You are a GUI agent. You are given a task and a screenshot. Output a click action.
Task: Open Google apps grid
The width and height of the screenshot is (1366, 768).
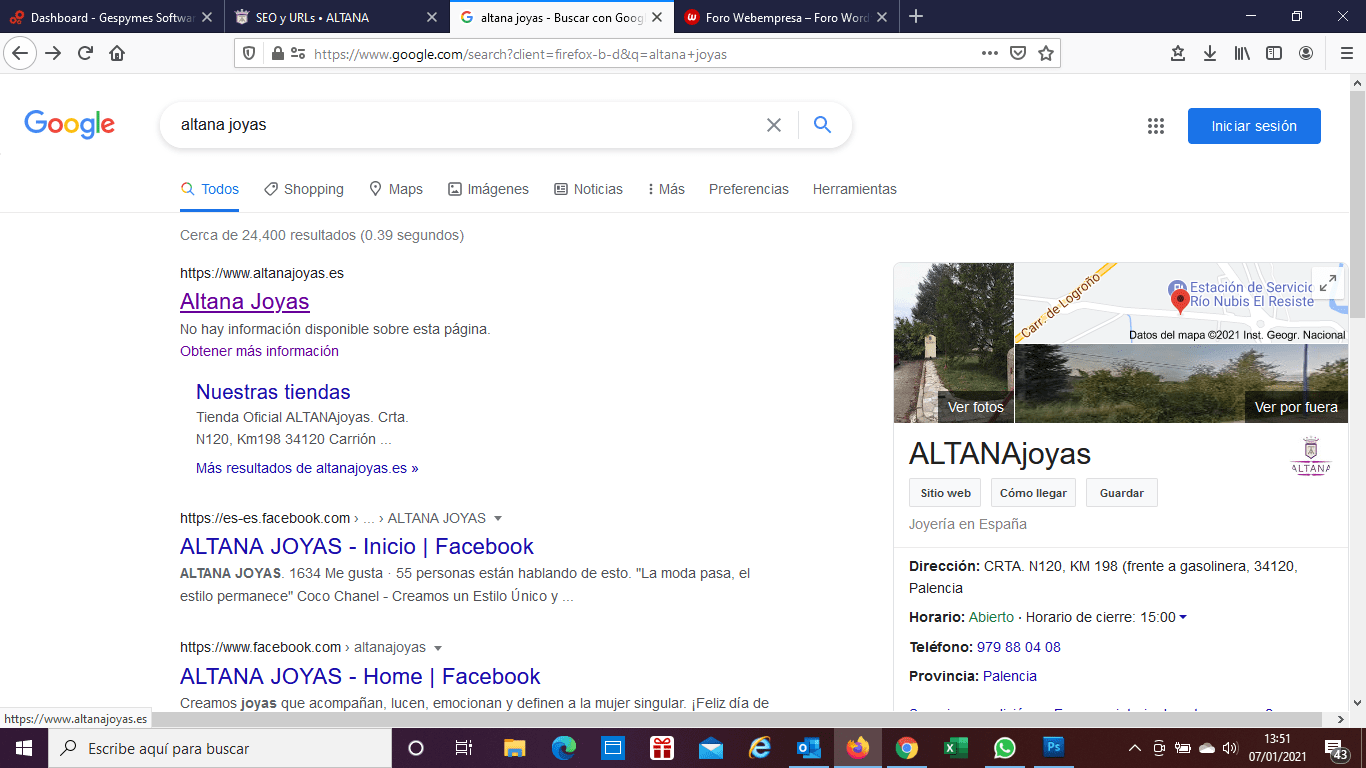[1156, 126]
